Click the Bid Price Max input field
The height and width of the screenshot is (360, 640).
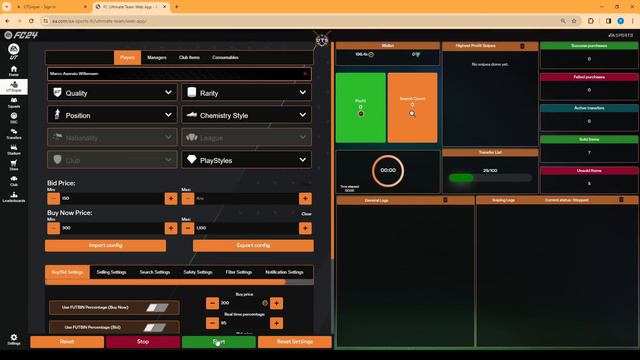click(247, 198)
